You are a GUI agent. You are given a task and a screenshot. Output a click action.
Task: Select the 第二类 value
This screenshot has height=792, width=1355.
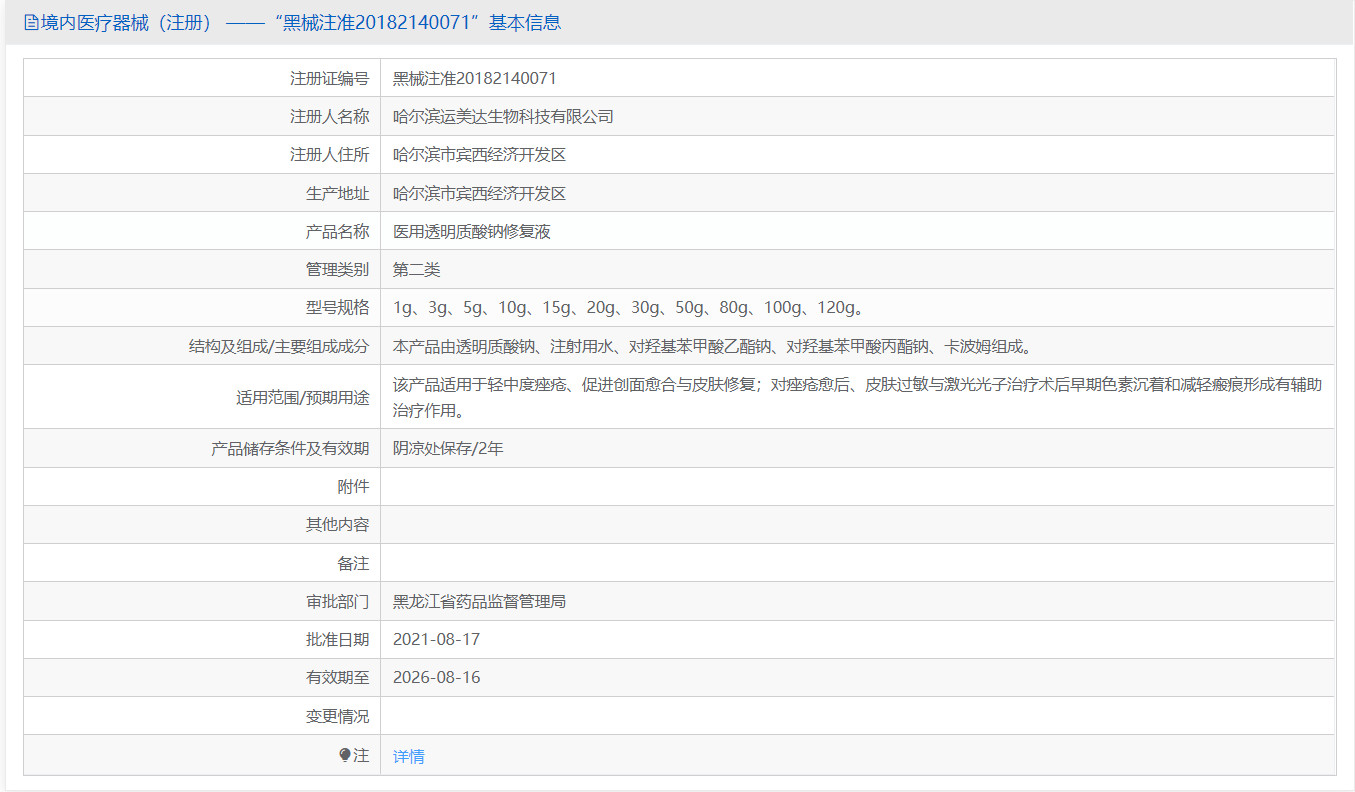pos(417,269)
